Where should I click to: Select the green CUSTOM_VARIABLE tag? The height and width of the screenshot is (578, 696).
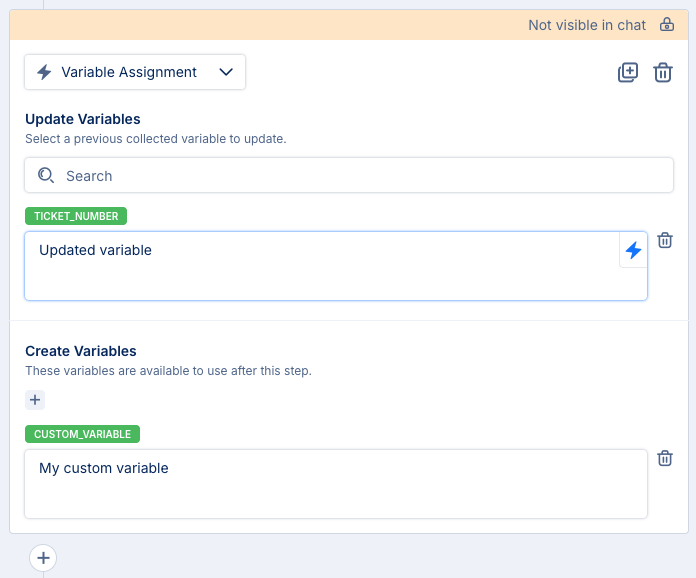(x=82, y=434)
